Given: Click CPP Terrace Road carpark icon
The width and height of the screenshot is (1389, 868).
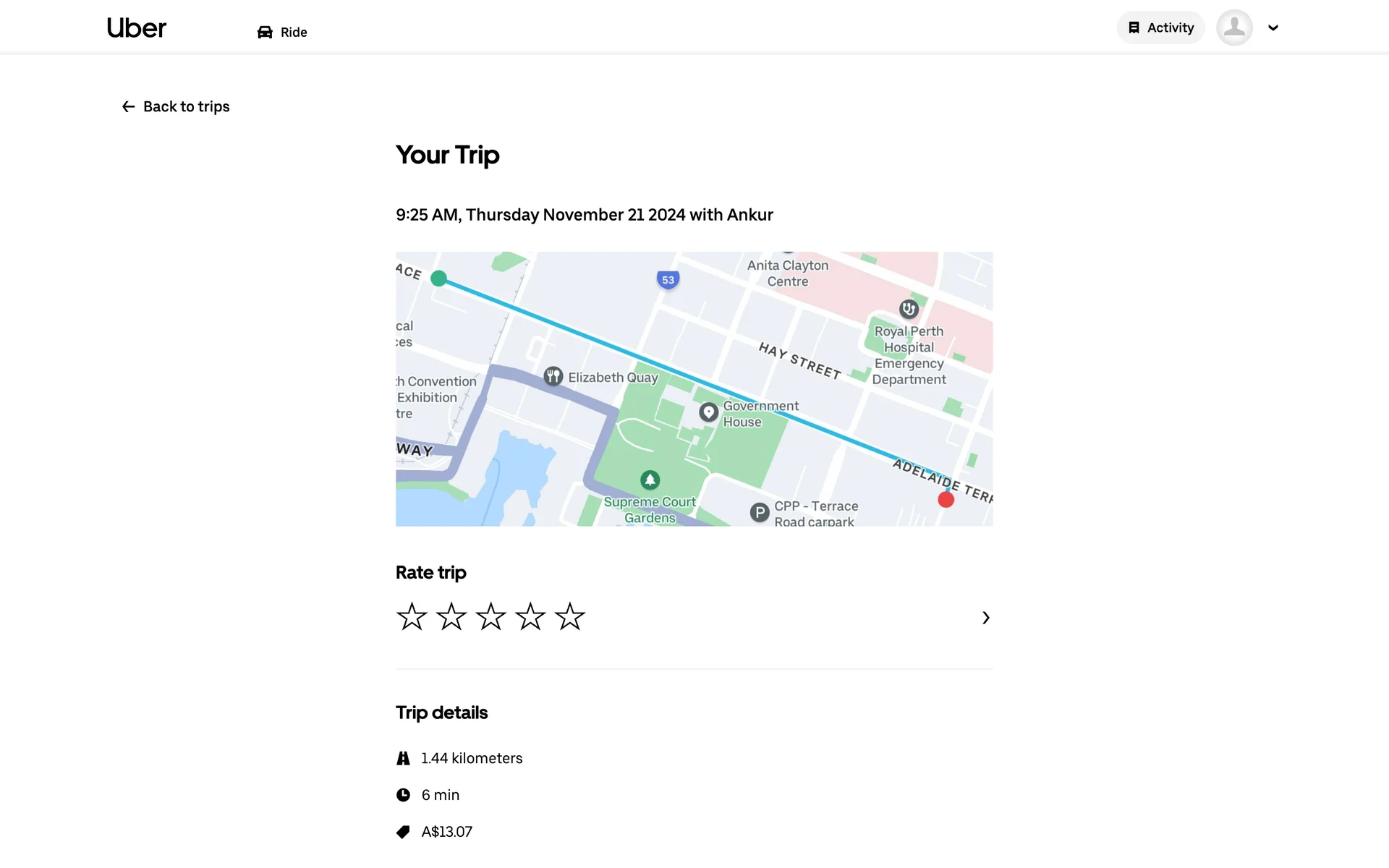Looking at the screenshot, I should click(x=759, y=513).
